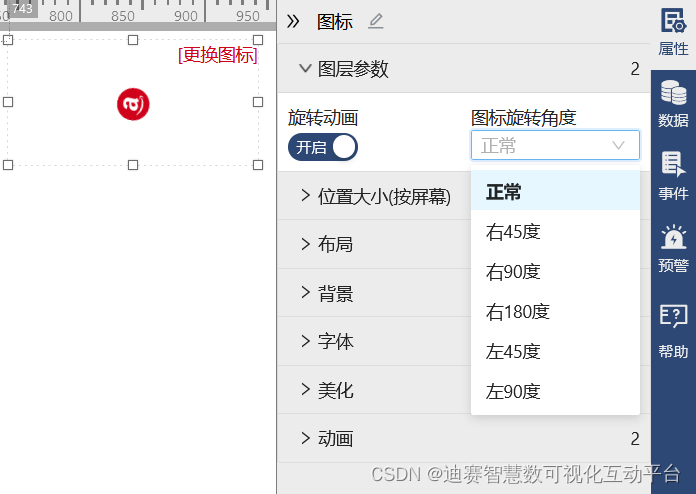This screenshot has width=696, height=494.
Task: Expand the 背景 section
Action: tap(375, 293)
